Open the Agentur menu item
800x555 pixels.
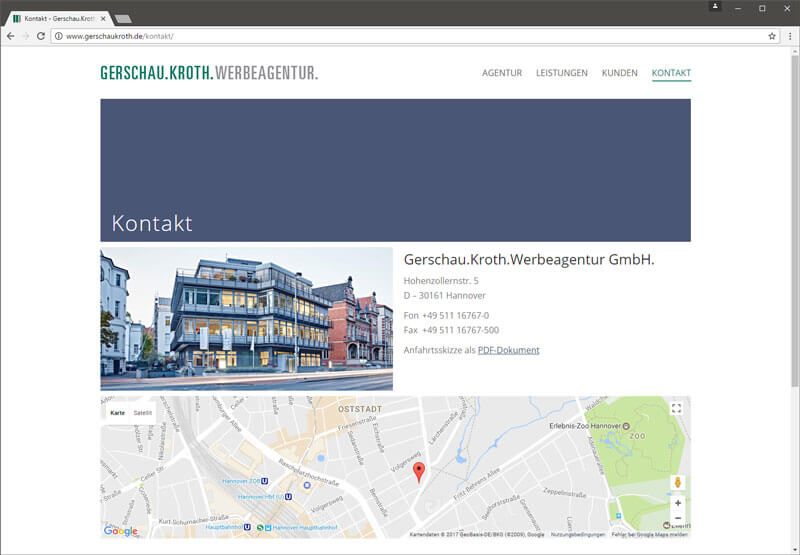coord(502,73)
